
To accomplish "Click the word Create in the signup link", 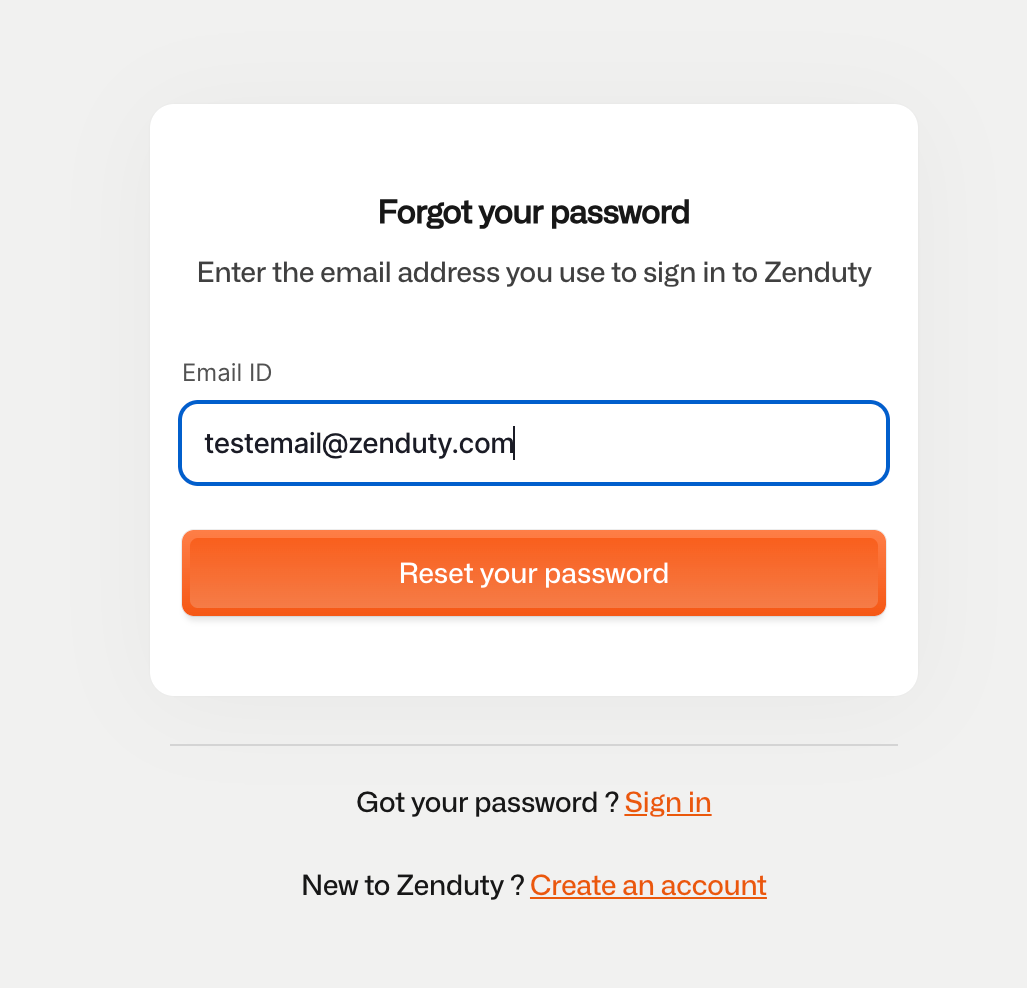I will pyautogui.click(x=572, y=886).
